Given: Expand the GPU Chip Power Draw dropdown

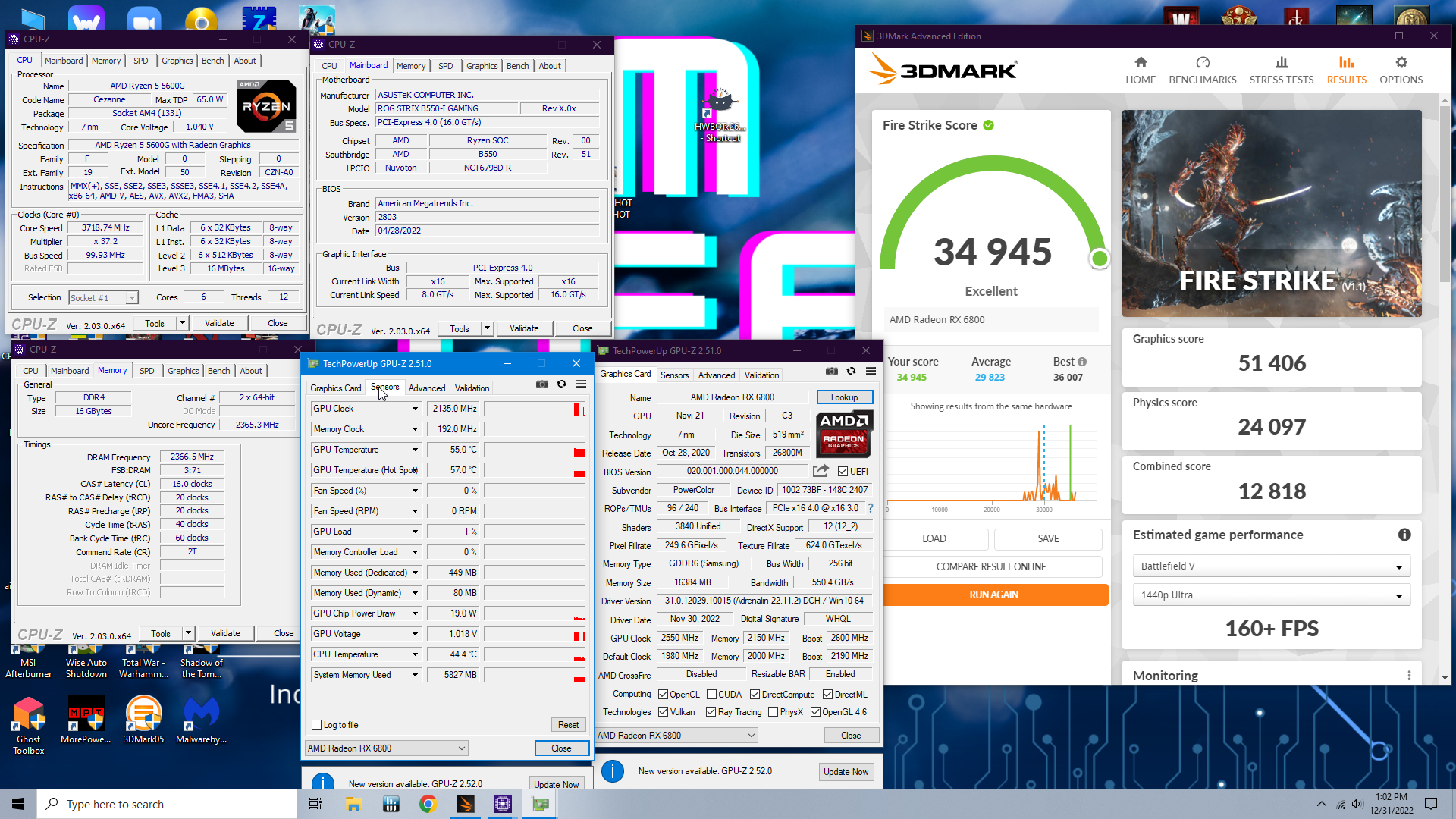Looking at the screenshot, I should click(415, 613).
